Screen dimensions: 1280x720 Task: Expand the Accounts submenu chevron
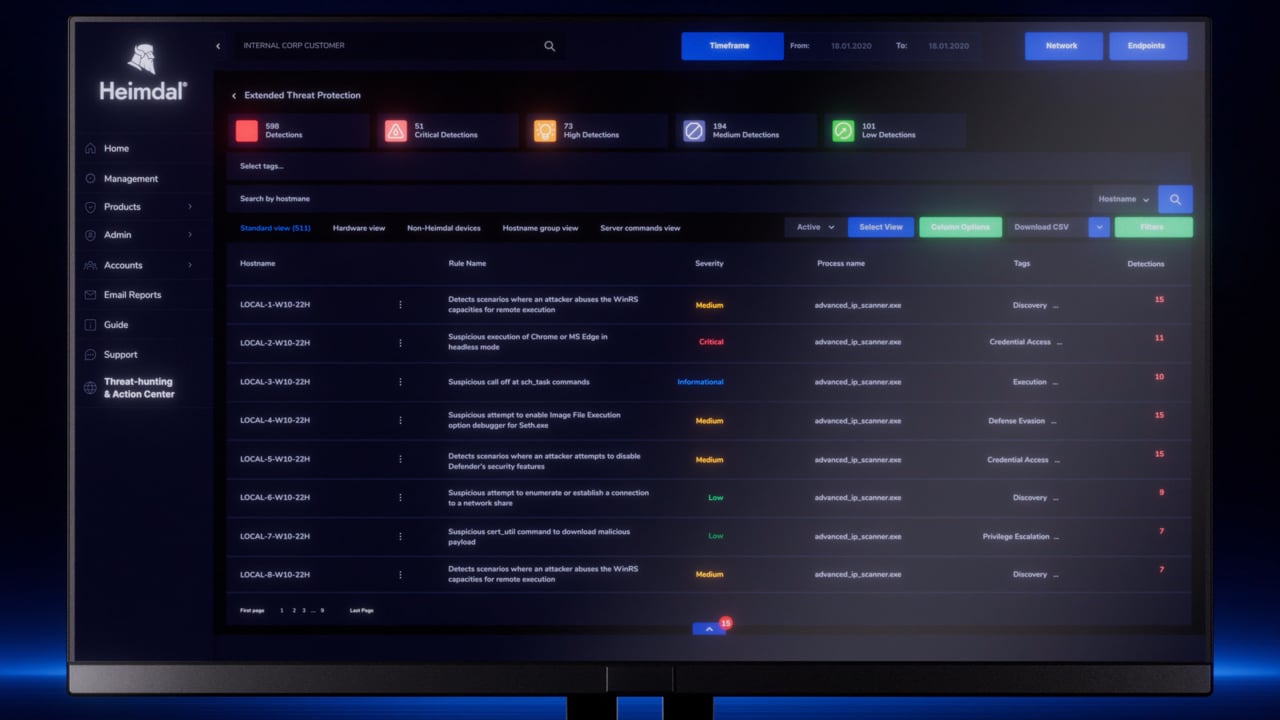pyautogui.click(x=190, y=265)
